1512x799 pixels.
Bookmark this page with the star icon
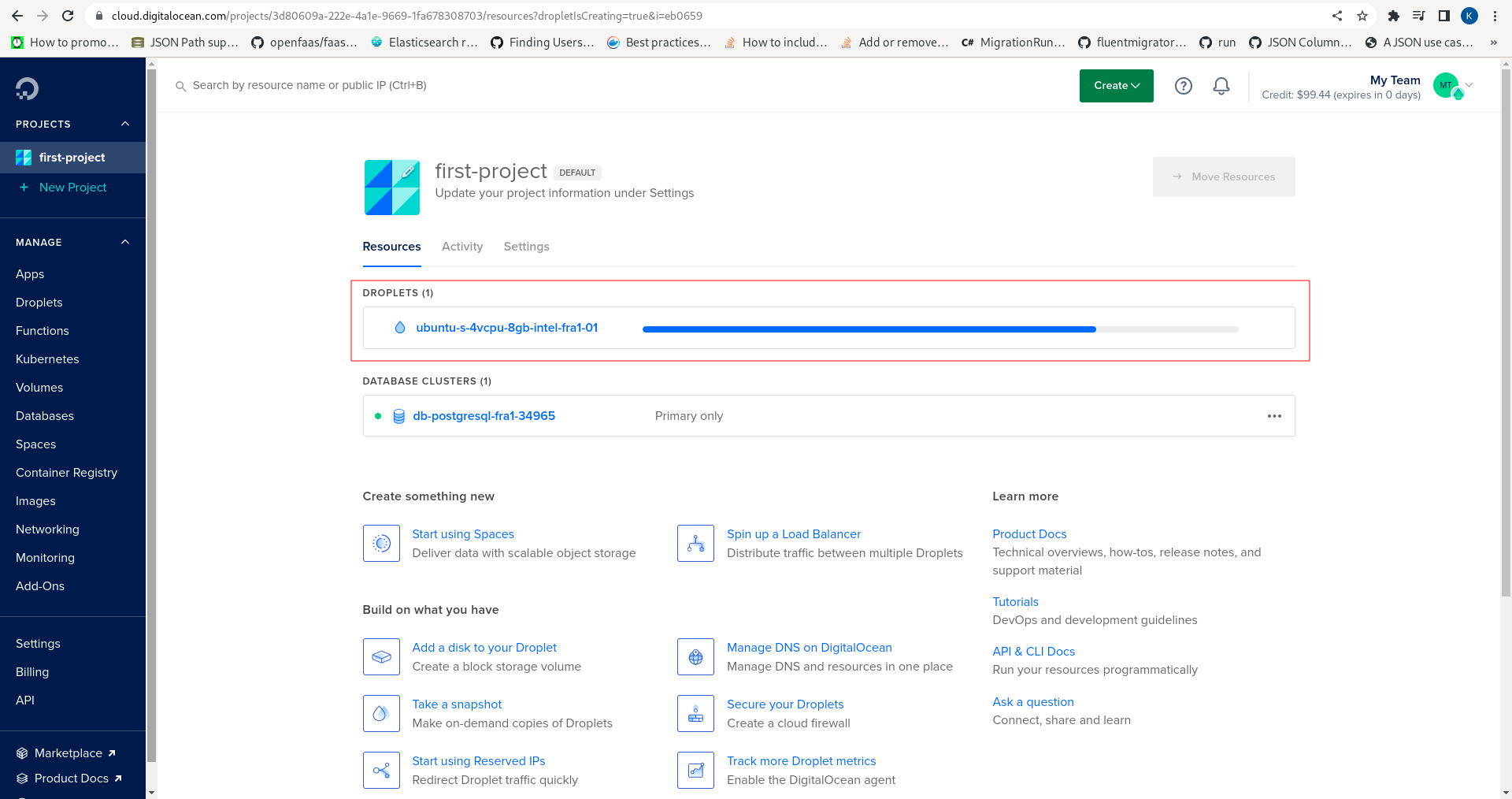pos(1362,16)
